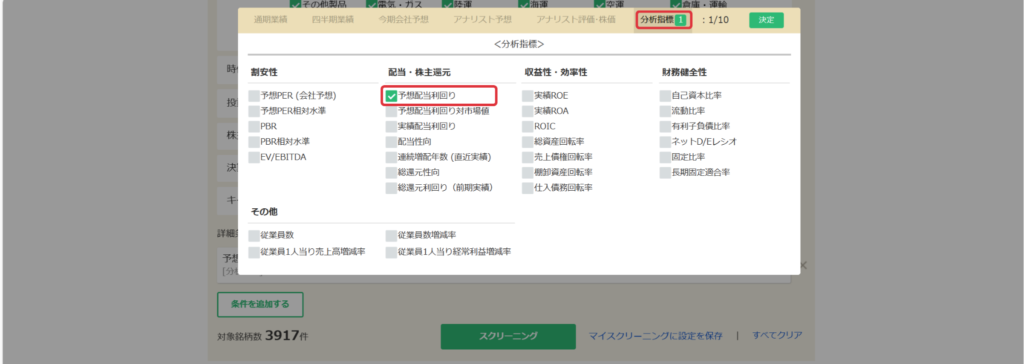Enable the 総還元性向 checkbox
This screenshot has width=1024, height=364.
(391, 173)
